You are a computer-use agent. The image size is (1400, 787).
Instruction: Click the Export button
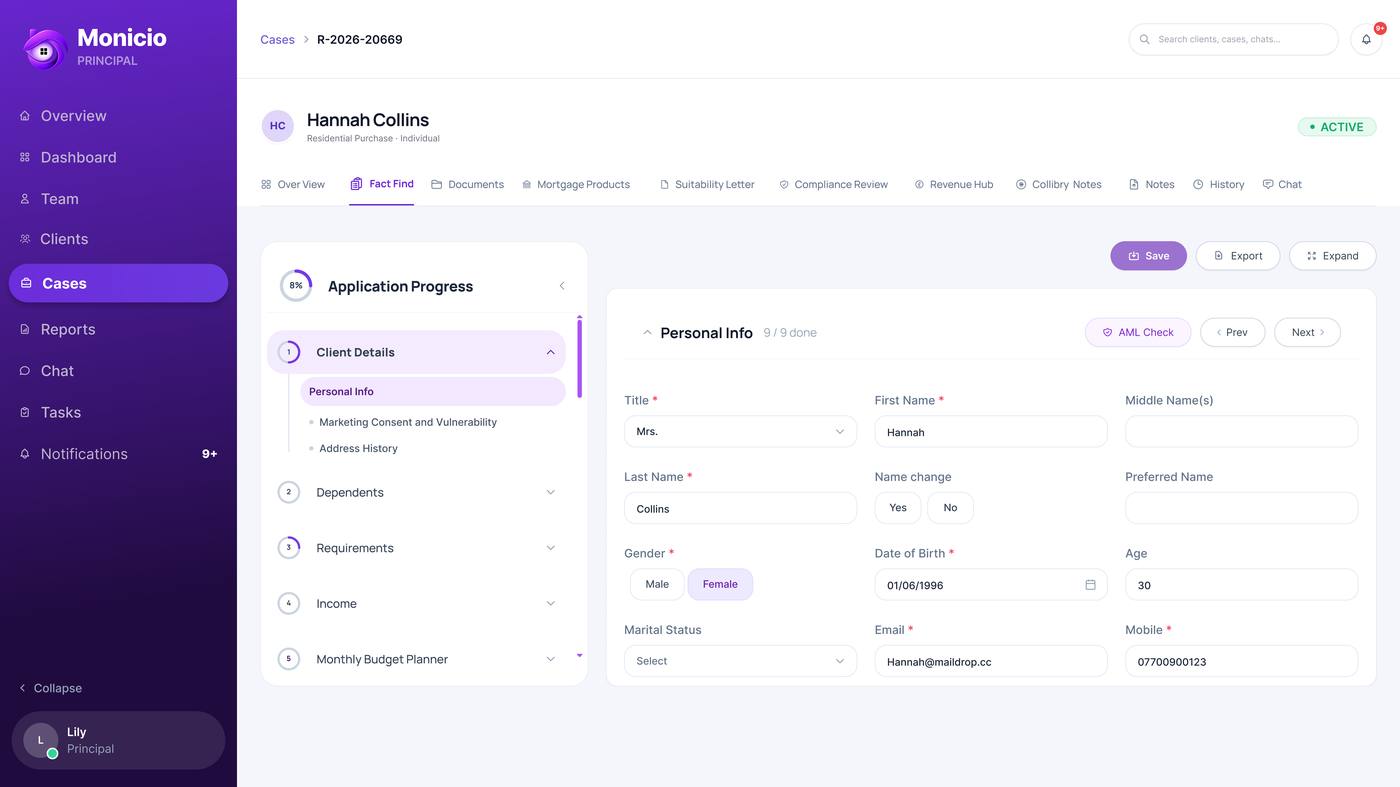1238,256
